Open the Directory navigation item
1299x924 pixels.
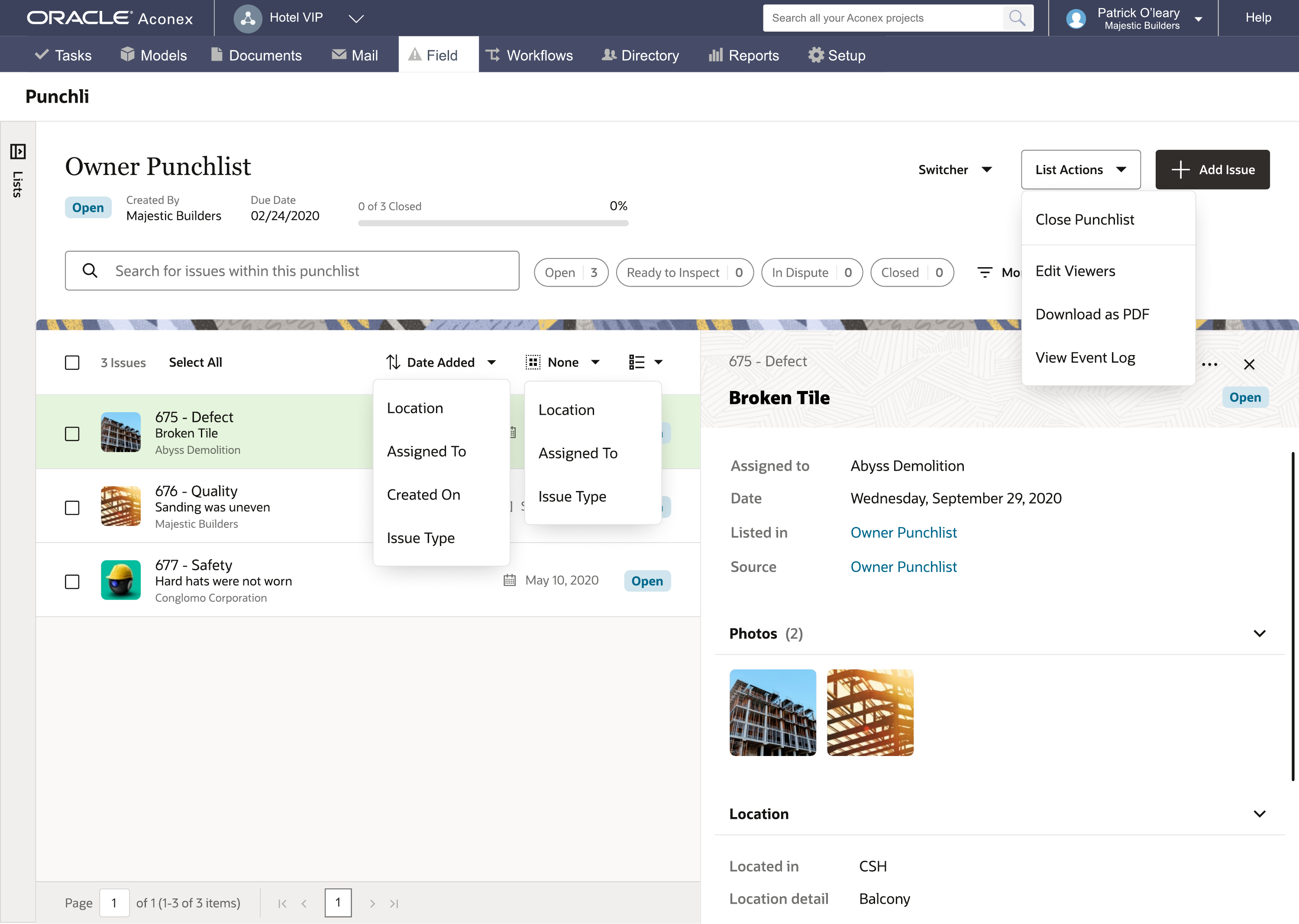click(640, 55)
